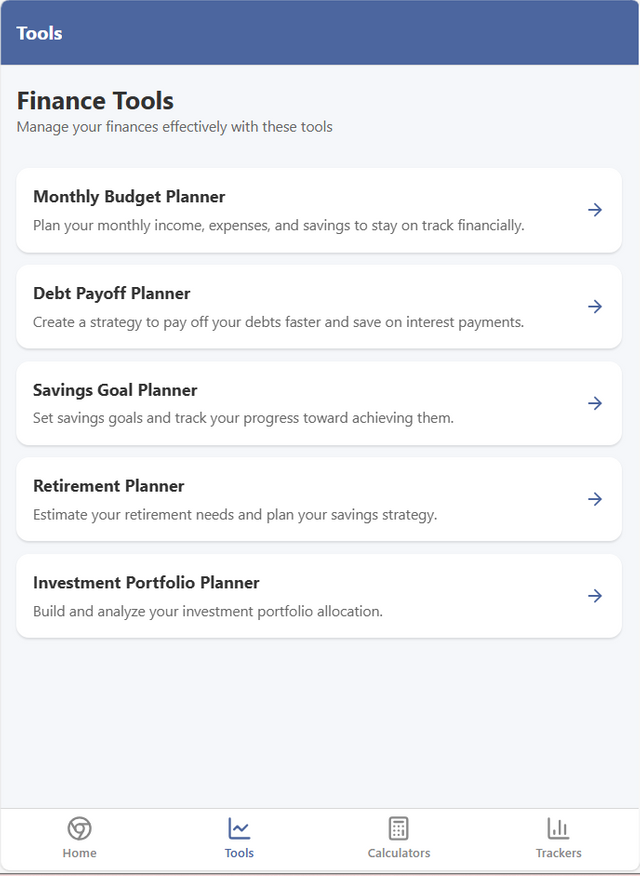Switch to the Home tab label
This screenshot has width=640, height=876.
click(x=79, y=853)
